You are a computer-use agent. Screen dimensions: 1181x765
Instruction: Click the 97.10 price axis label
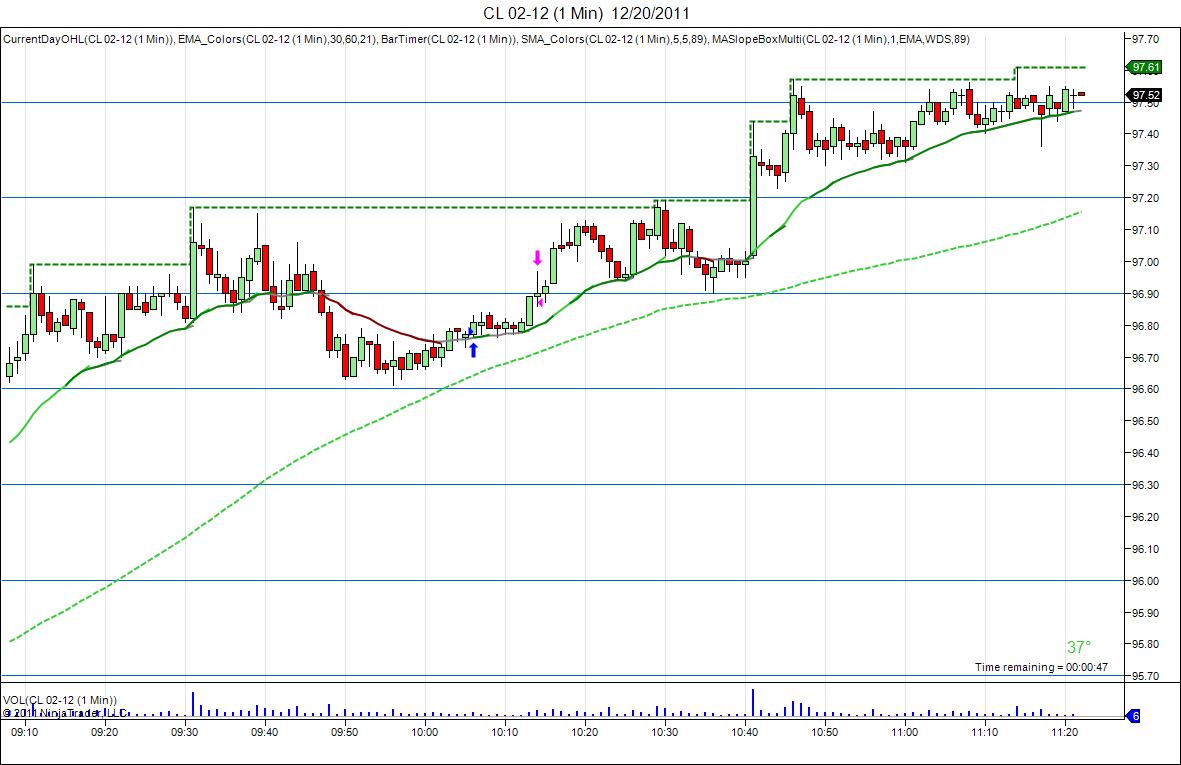[x=1146, y=230]
